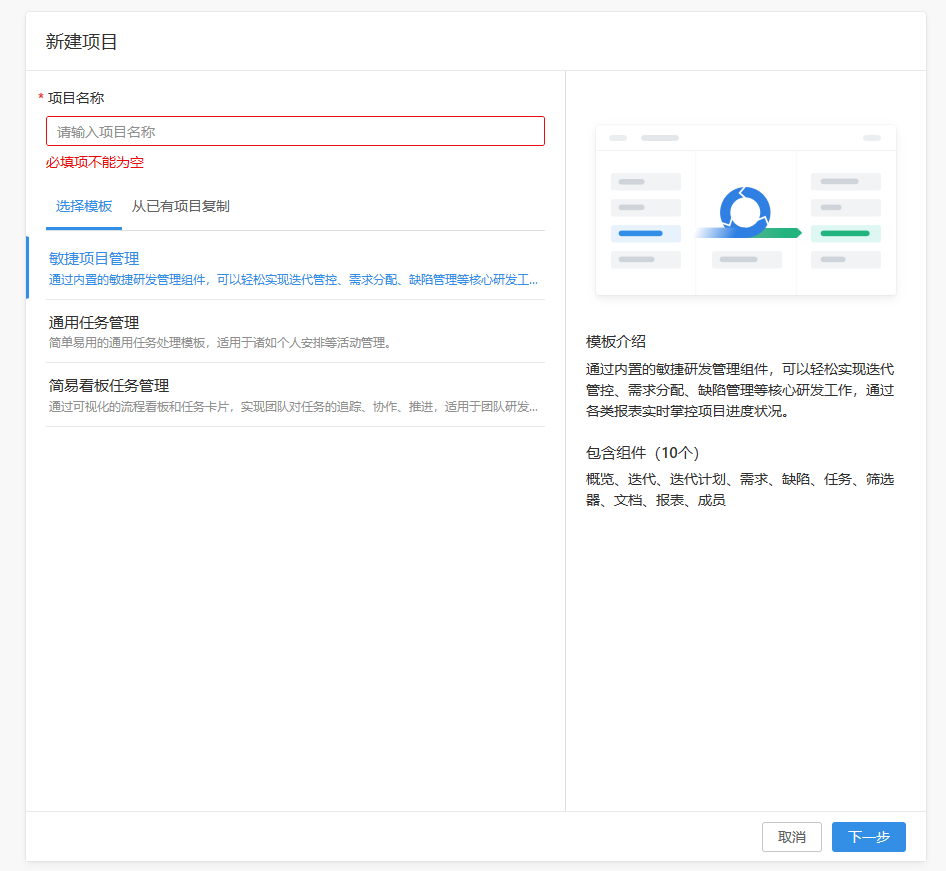
Task: Select the 敏捷项目管理 template title
Action: click(94, 259)
